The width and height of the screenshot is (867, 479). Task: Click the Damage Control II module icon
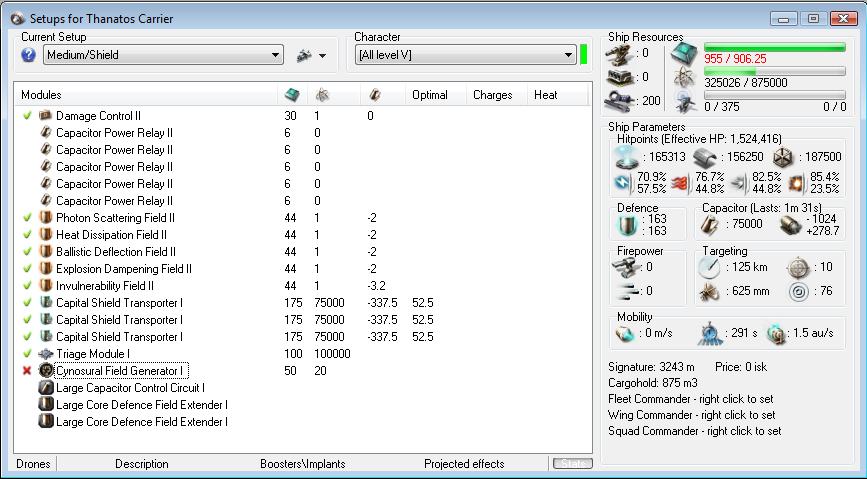coord(45,116)
